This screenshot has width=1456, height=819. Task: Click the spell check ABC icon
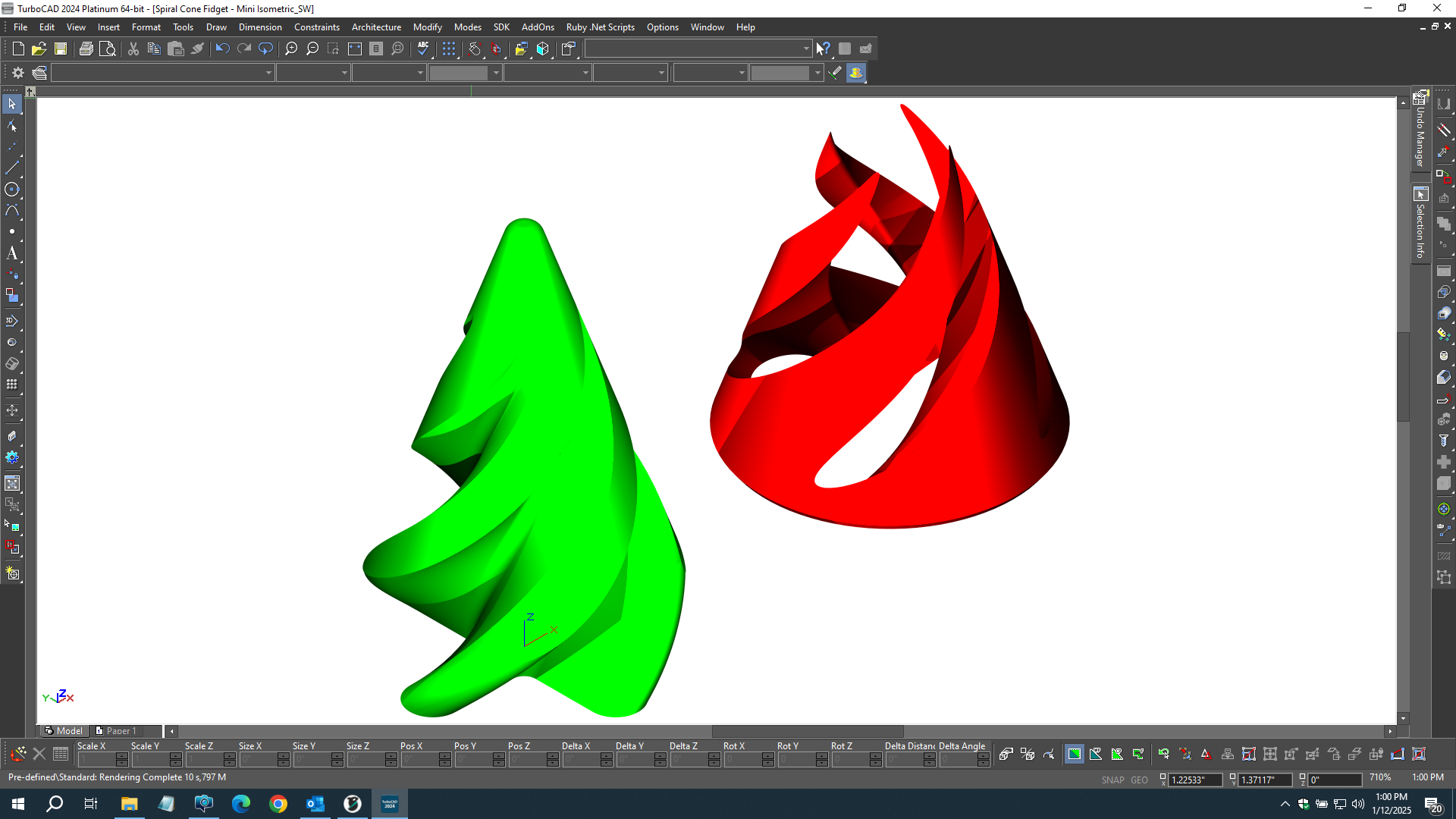[423, 49]
